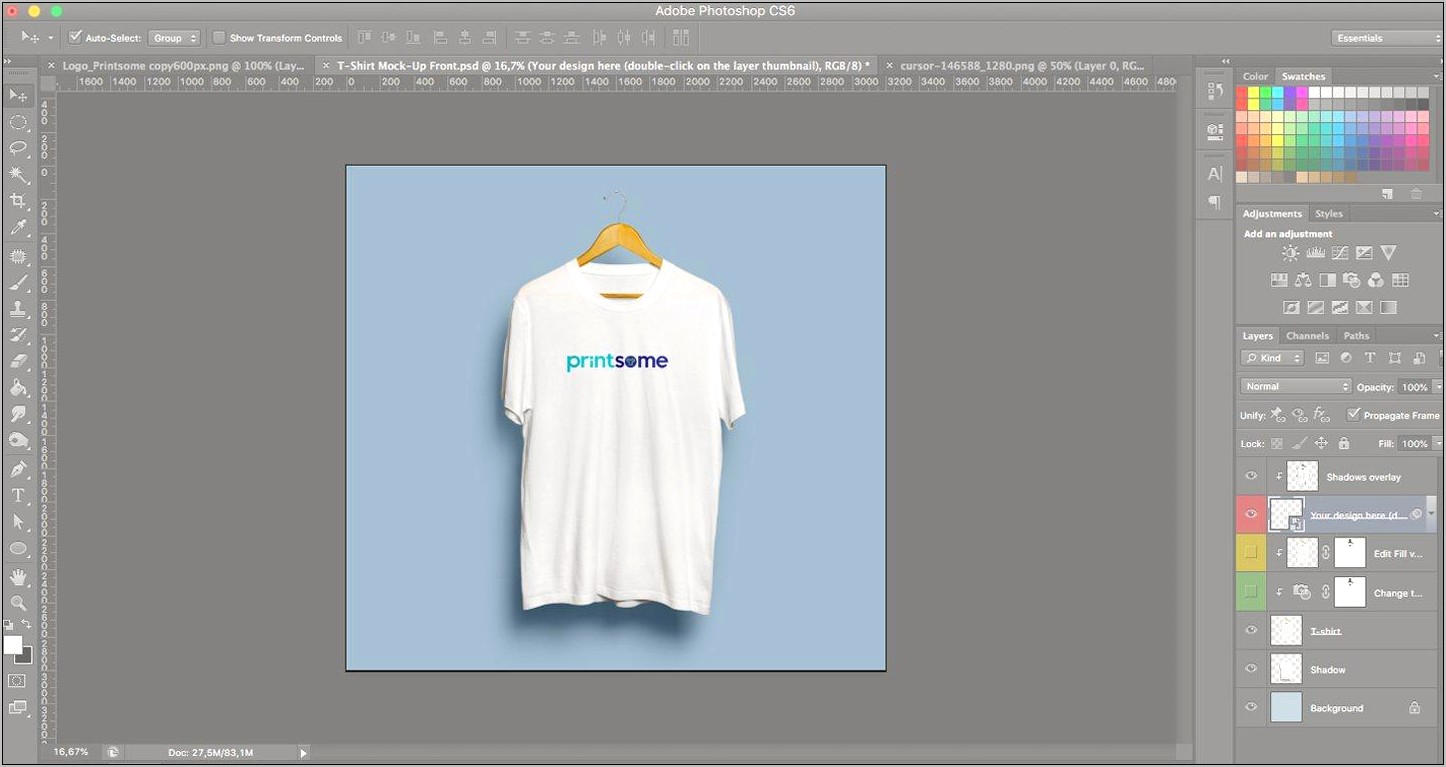Add a Color Balance adjustment
Viewport: 1446px width, 767px height.
1303,280
